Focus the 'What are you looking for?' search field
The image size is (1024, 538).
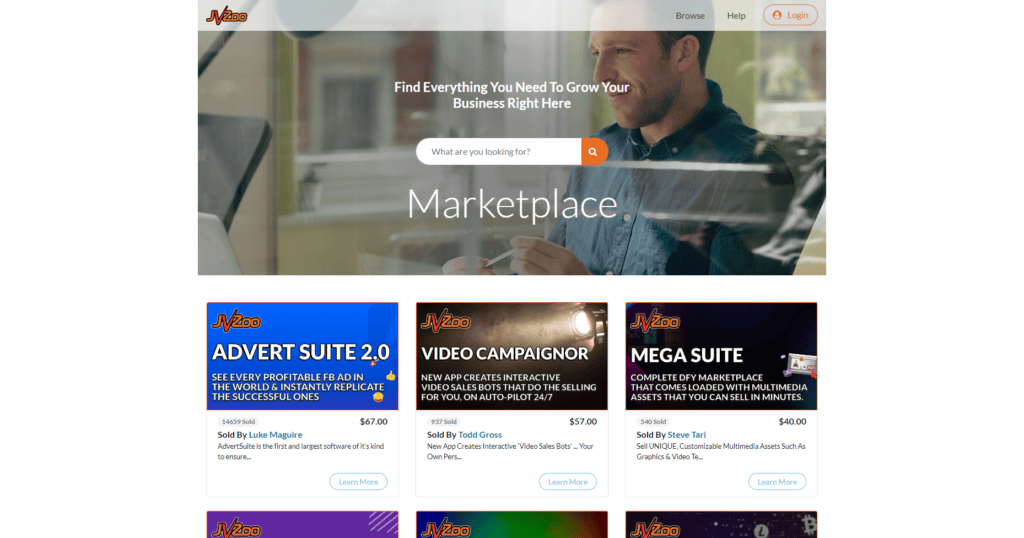499,151
